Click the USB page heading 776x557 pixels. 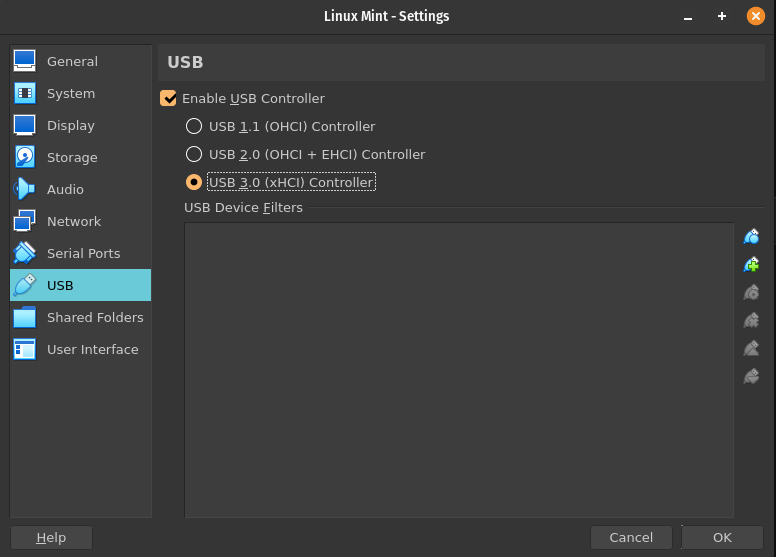tap(185, 62)
